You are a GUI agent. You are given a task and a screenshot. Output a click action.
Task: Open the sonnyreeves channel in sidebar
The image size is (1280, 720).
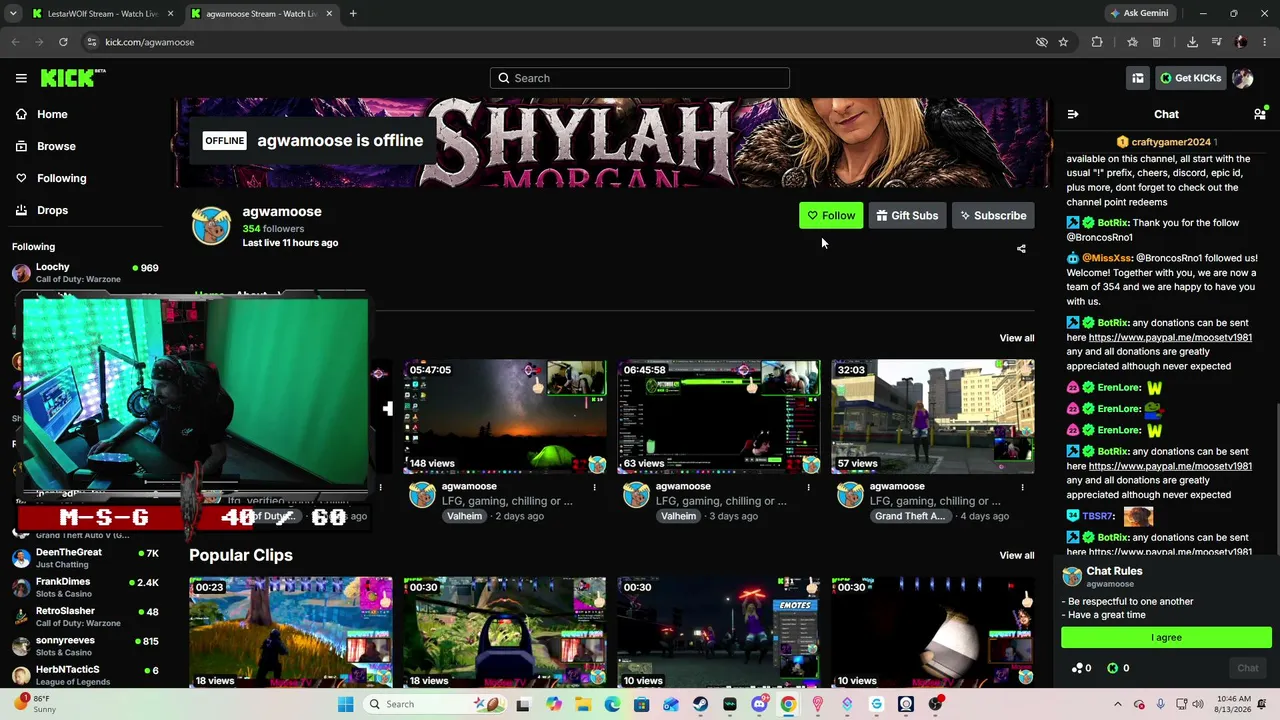click(x=86, y=645)
